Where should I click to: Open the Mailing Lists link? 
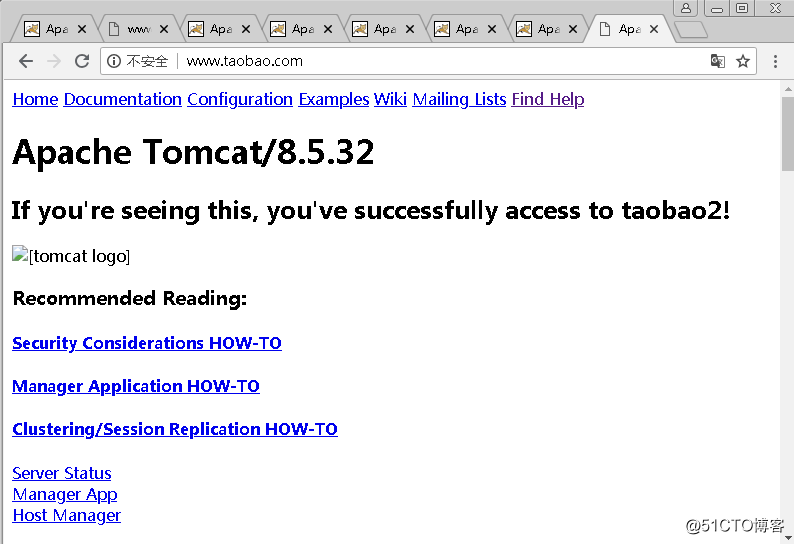[459, 99]
